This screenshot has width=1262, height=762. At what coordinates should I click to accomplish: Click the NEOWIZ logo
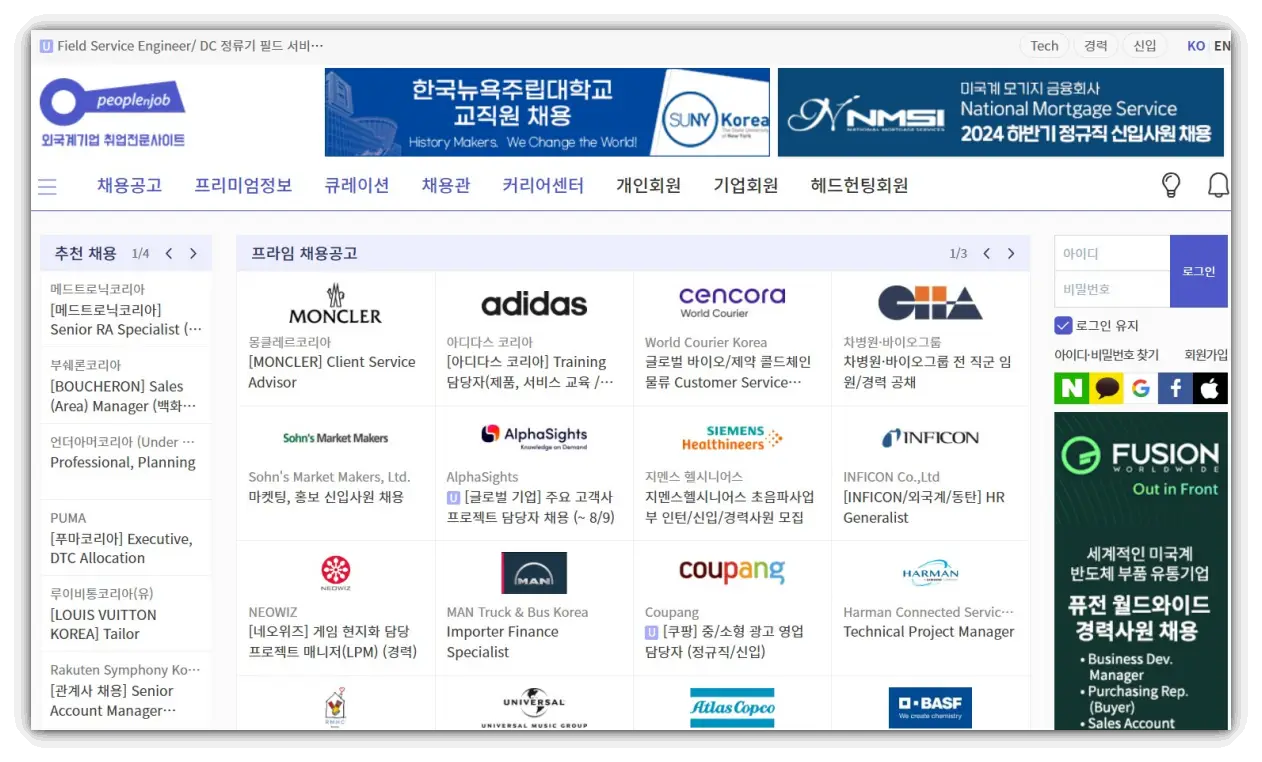point(335,572)
